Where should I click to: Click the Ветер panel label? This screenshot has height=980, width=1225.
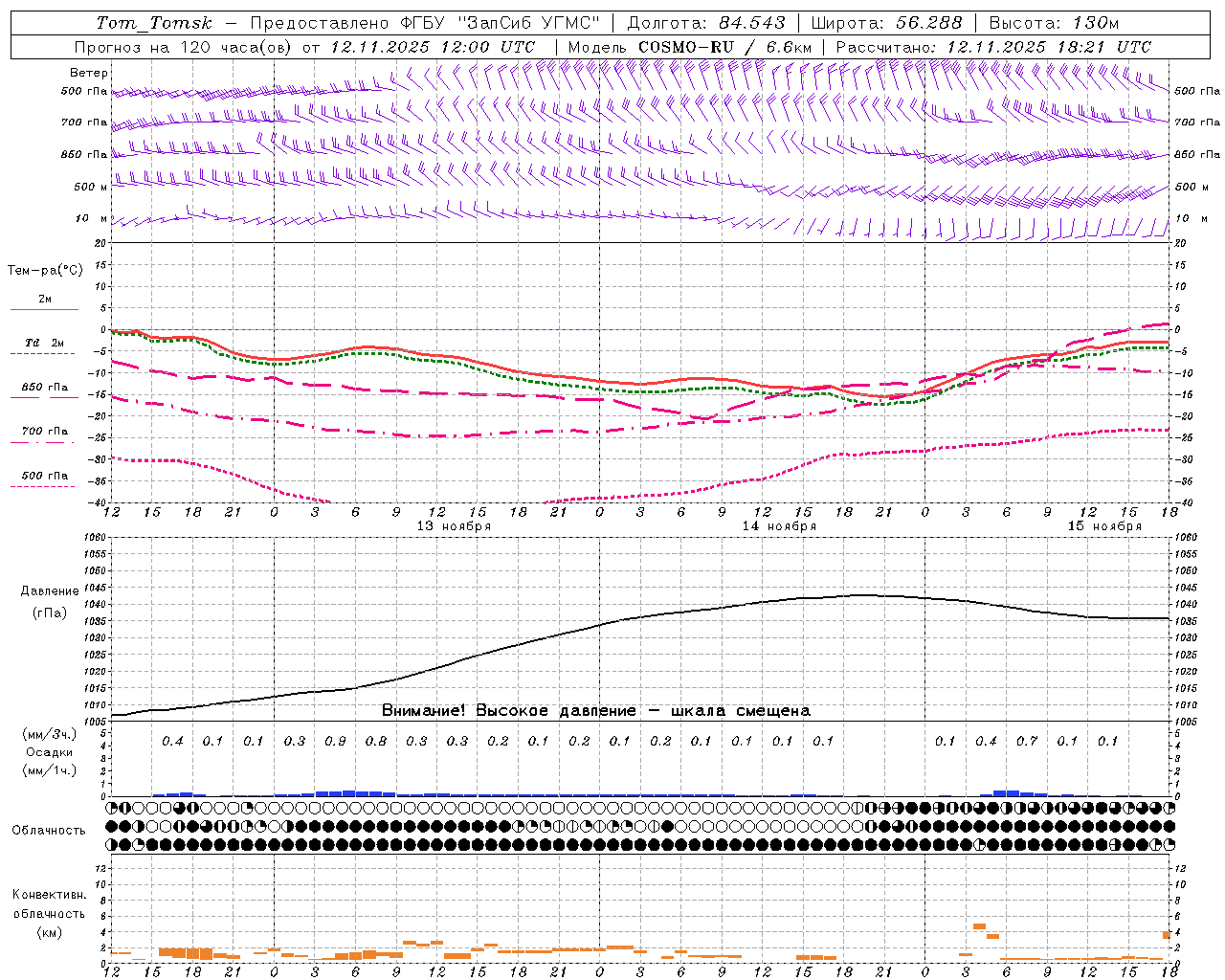tap(89, 73)
